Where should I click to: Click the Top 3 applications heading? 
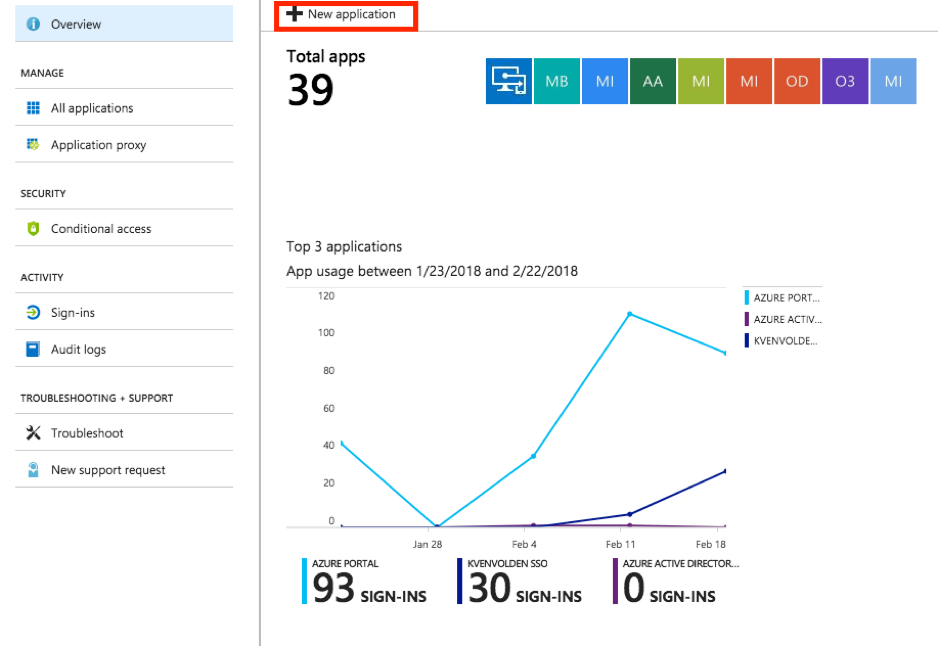pyautogui.click(x=344, y=246)
